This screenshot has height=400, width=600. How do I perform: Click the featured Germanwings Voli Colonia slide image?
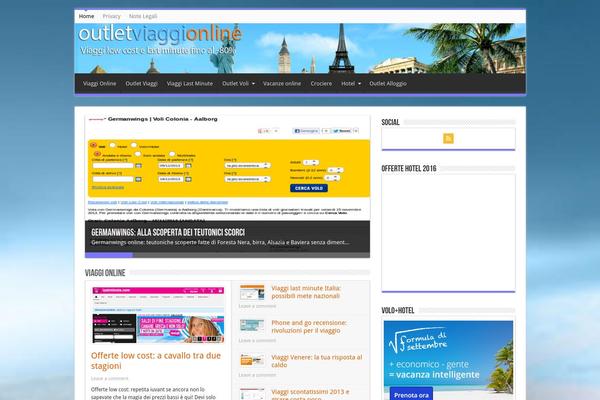(227, 168)
